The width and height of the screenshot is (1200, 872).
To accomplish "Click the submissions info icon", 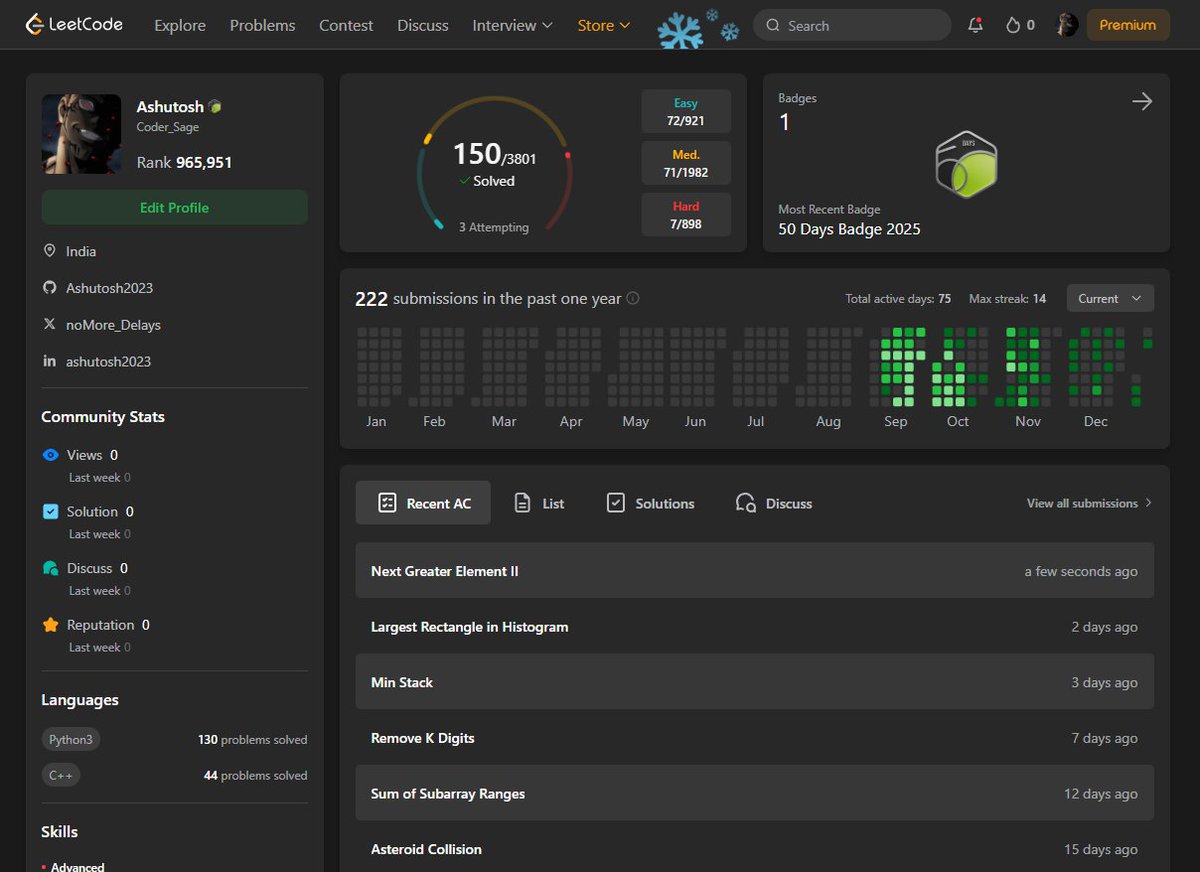I will pos(633,298).
